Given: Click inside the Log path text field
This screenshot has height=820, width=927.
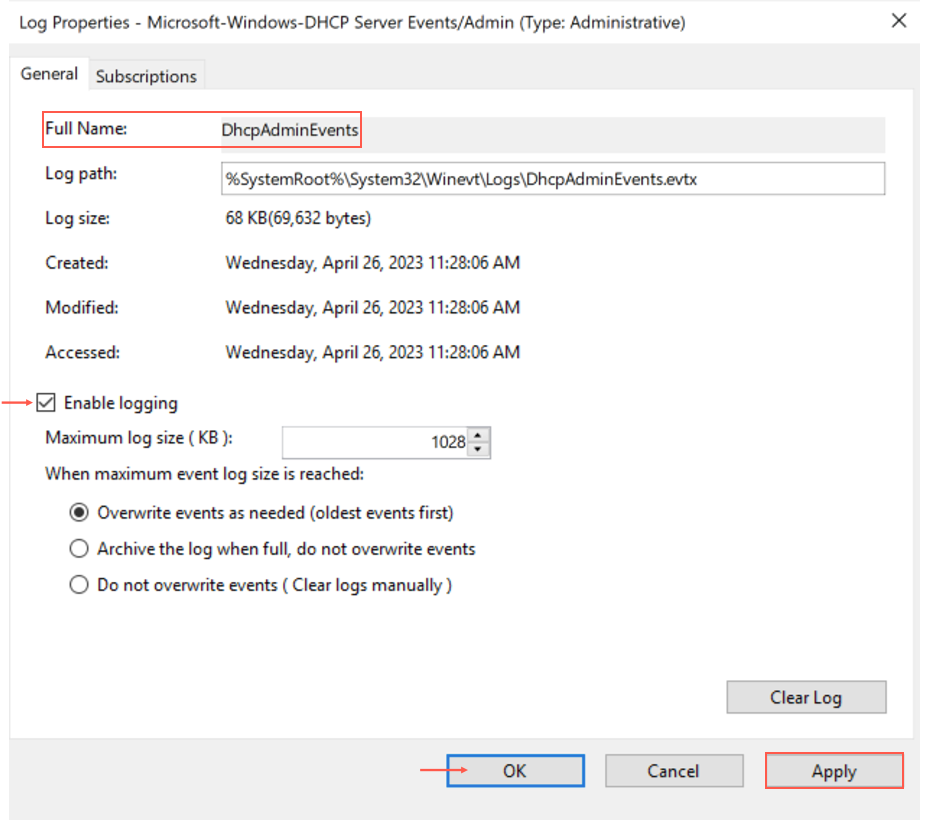Looking at the screenshot, I should [x=553, y=178].
